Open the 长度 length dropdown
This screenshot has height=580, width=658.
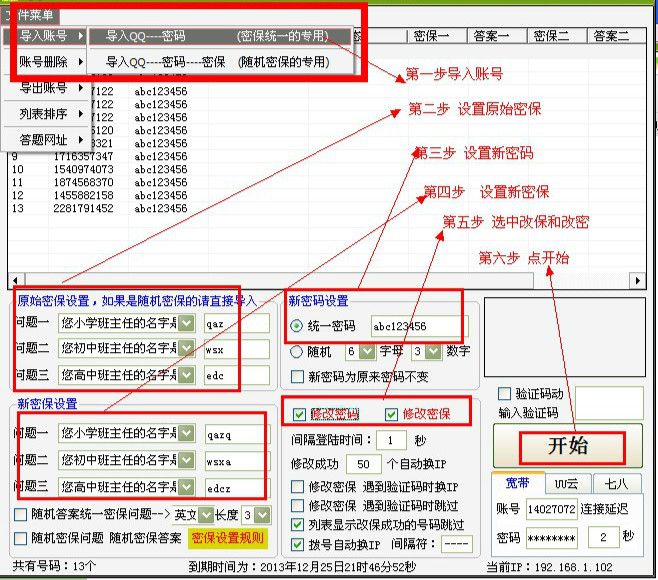[x=262, y=514]
